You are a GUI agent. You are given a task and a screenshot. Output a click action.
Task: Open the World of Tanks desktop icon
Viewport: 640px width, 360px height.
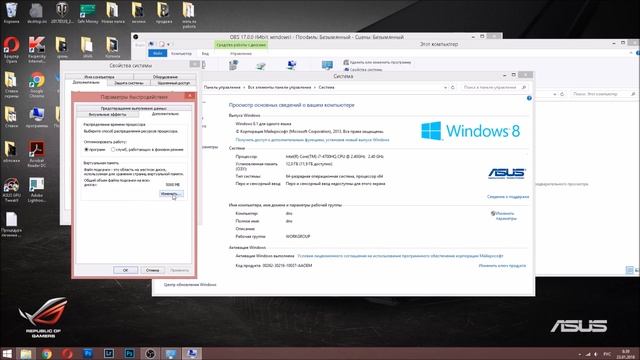coord(62,13)
